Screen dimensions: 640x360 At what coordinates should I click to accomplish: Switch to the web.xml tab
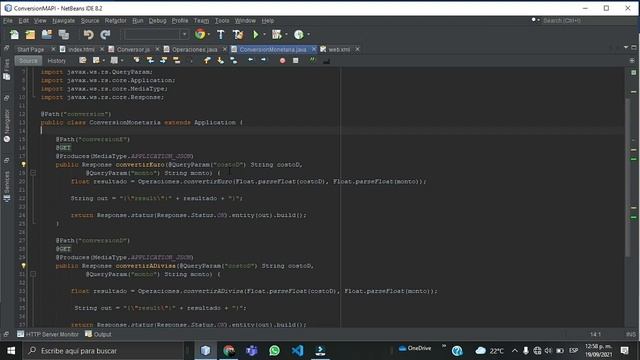pos(339,49)
